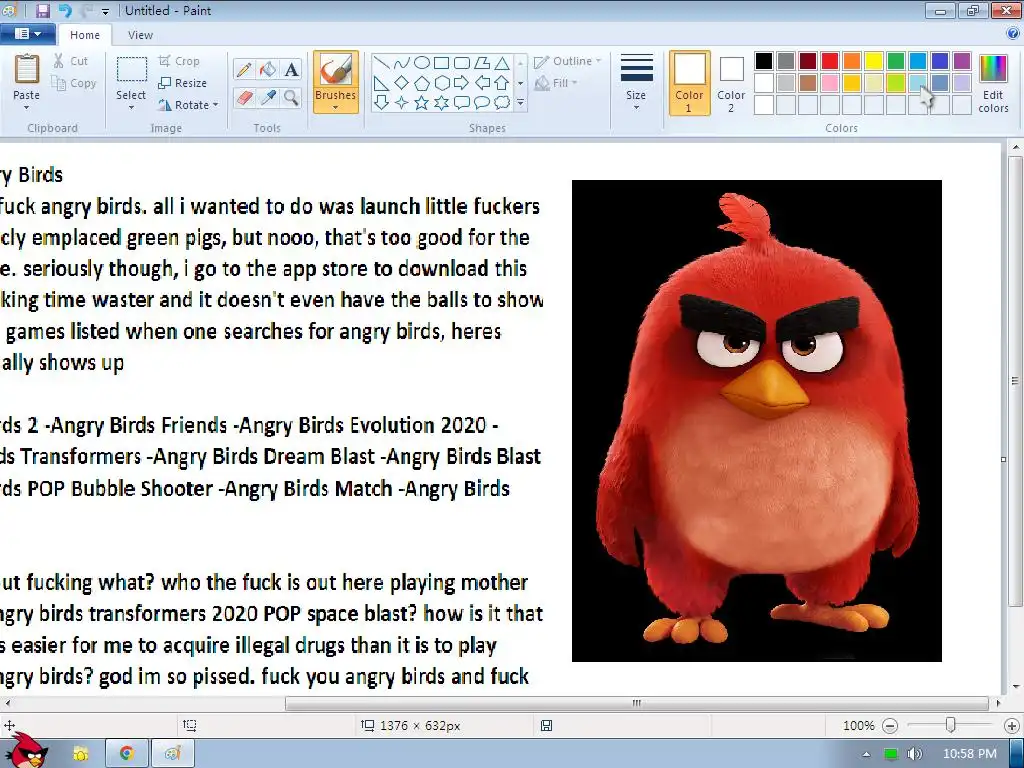
Task: Pick the Line shape
Action: 381,63
